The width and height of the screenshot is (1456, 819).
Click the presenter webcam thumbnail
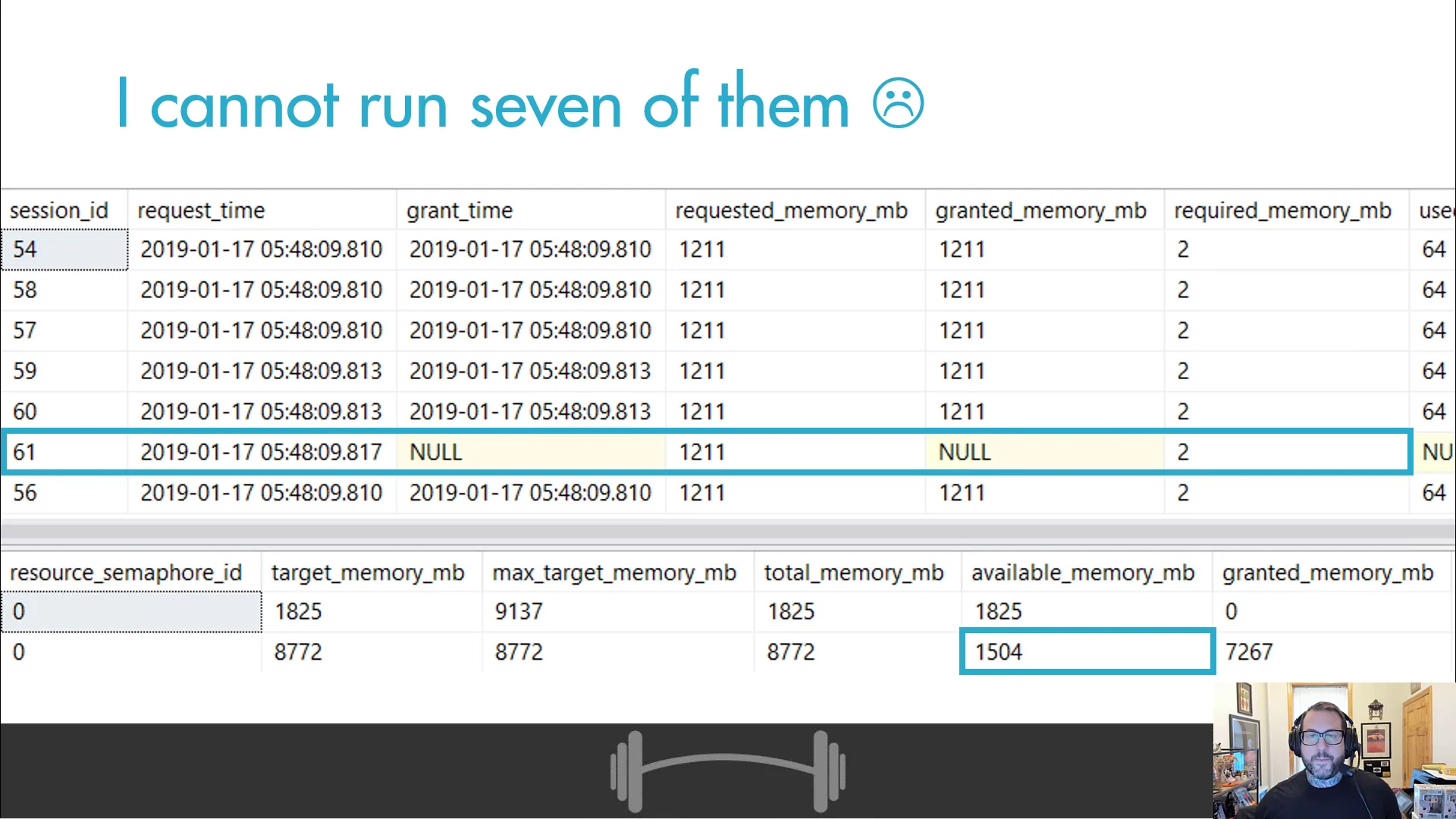click(1333, 750)
